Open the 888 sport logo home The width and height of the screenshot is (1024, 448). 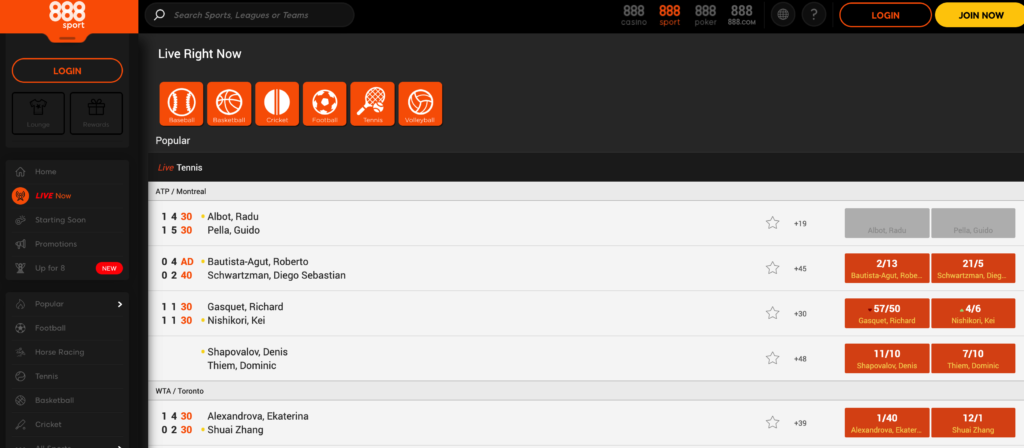[68, 16]
